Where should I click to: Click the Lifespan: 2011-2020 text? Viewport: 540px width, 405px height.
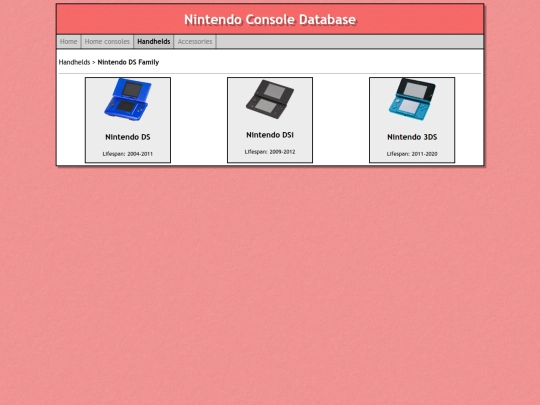pyautogui.click(x=412, y=154)
